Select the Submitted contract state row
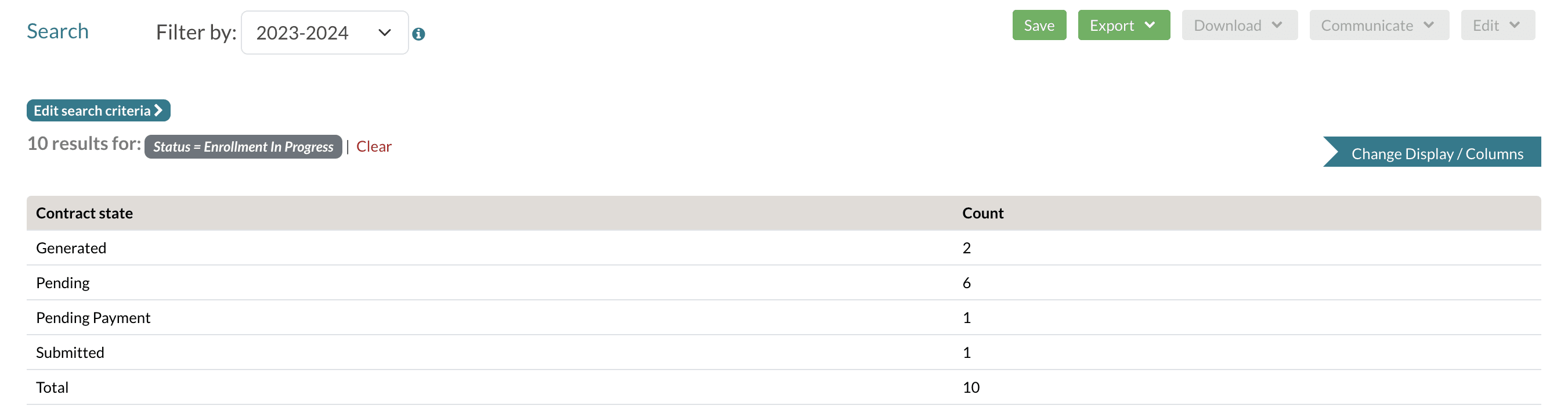1568x416 pixels. (70, 353)
